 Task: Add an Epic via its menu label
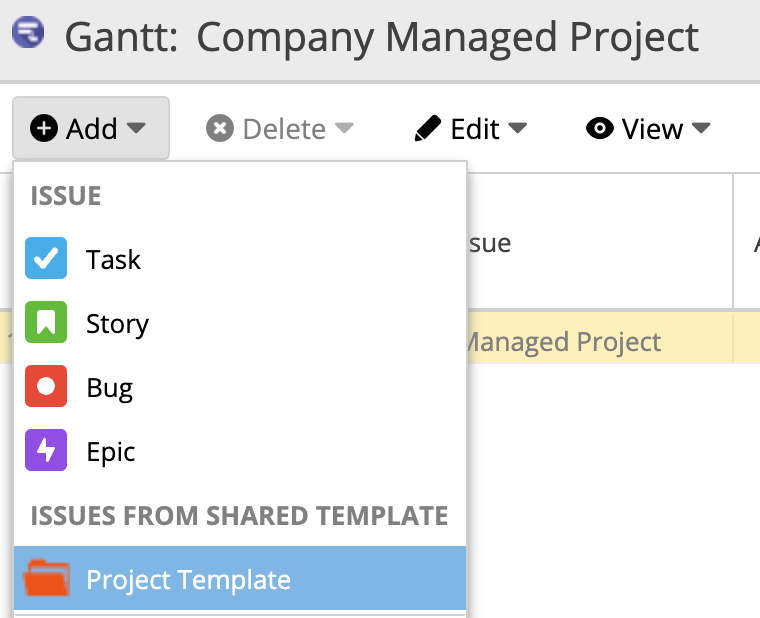(110, 451)
